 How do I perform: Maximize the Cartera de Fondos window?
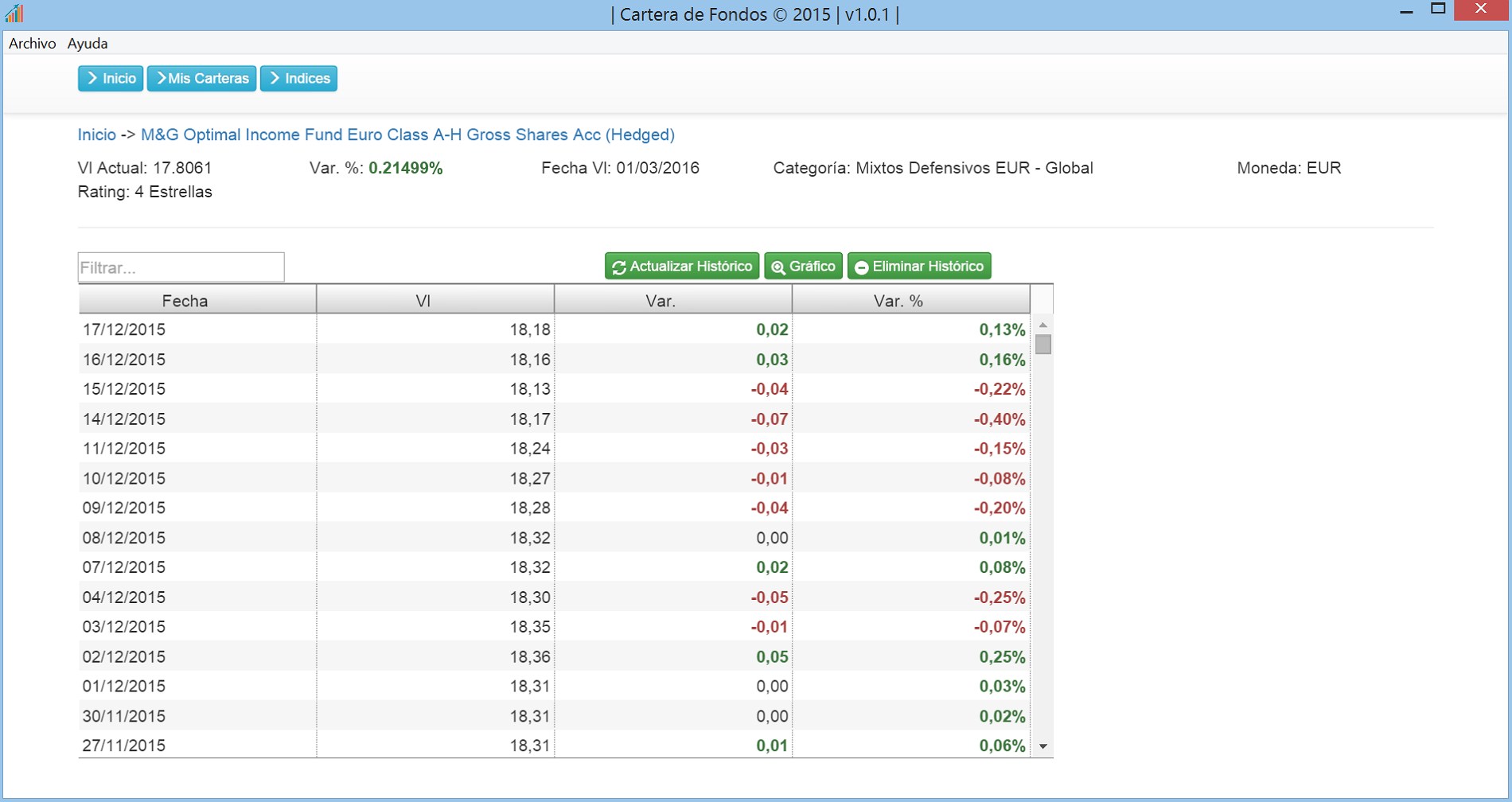[1438, 10]
